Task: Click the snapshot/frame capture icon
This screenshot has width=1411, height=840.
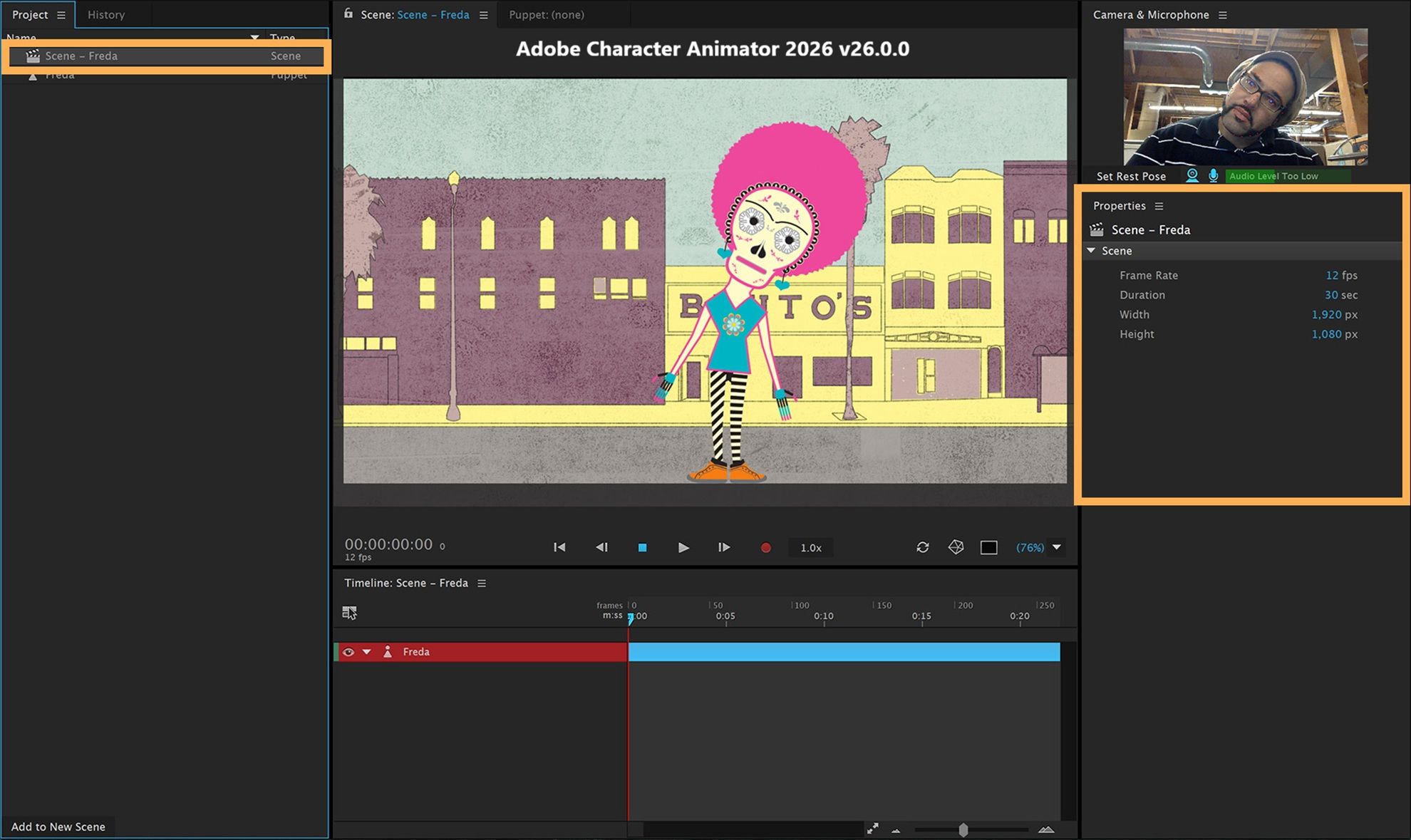Action: coord(956,547)
